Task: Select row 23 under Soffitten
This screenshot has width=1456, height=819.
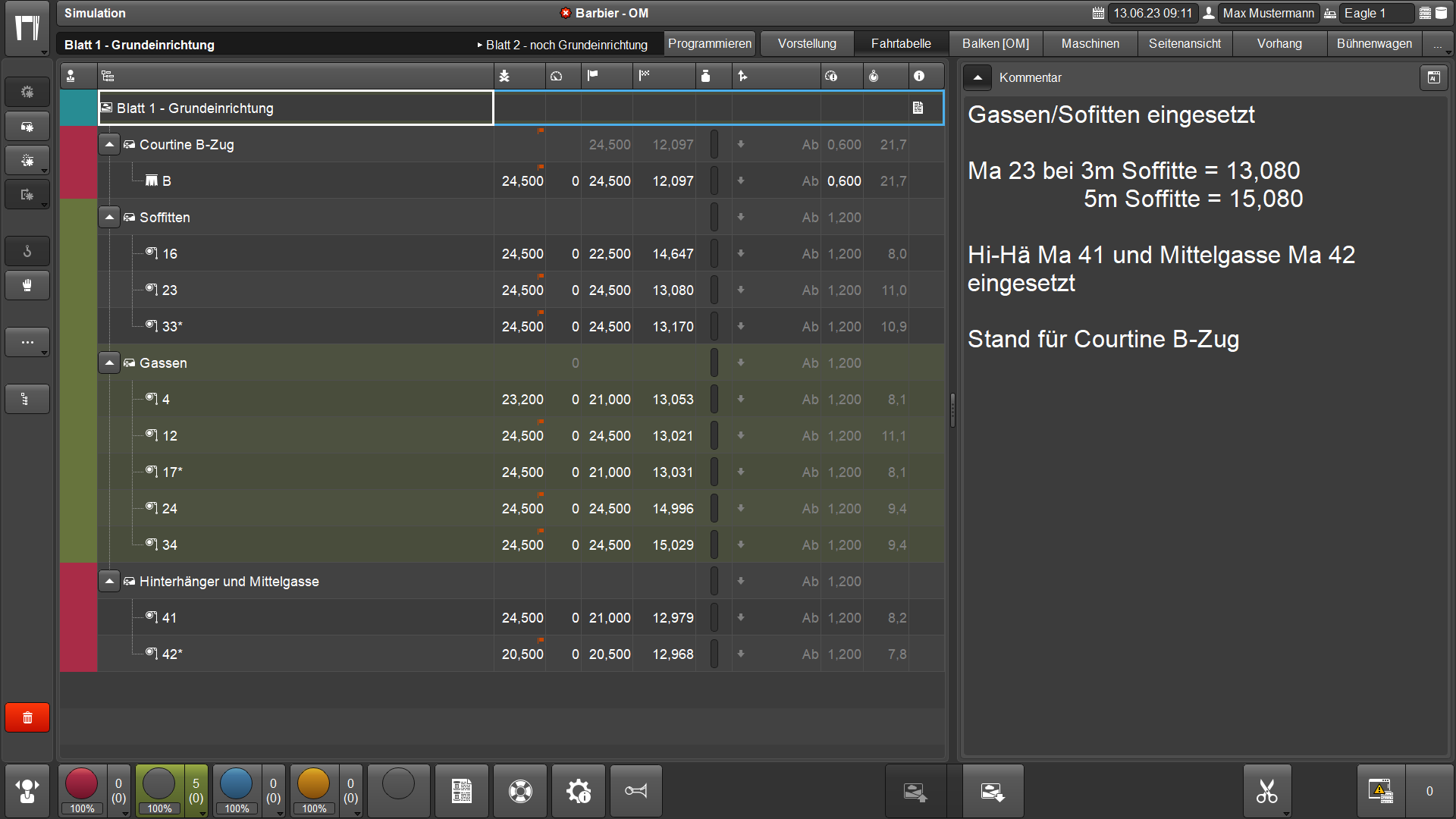Action: tap(170, 290)
